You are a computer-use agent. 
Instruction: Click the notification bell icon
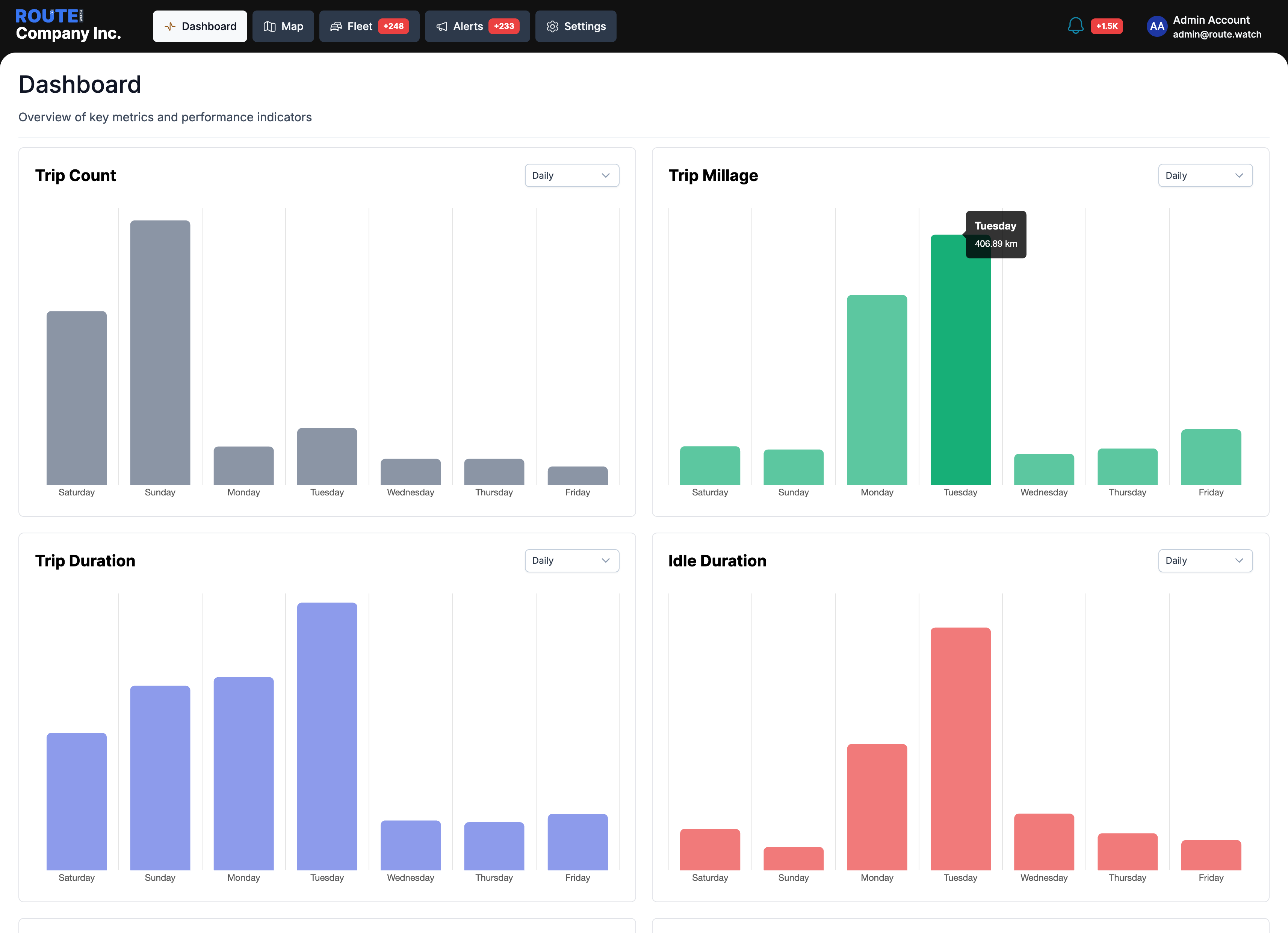(x=1075, y=26)
